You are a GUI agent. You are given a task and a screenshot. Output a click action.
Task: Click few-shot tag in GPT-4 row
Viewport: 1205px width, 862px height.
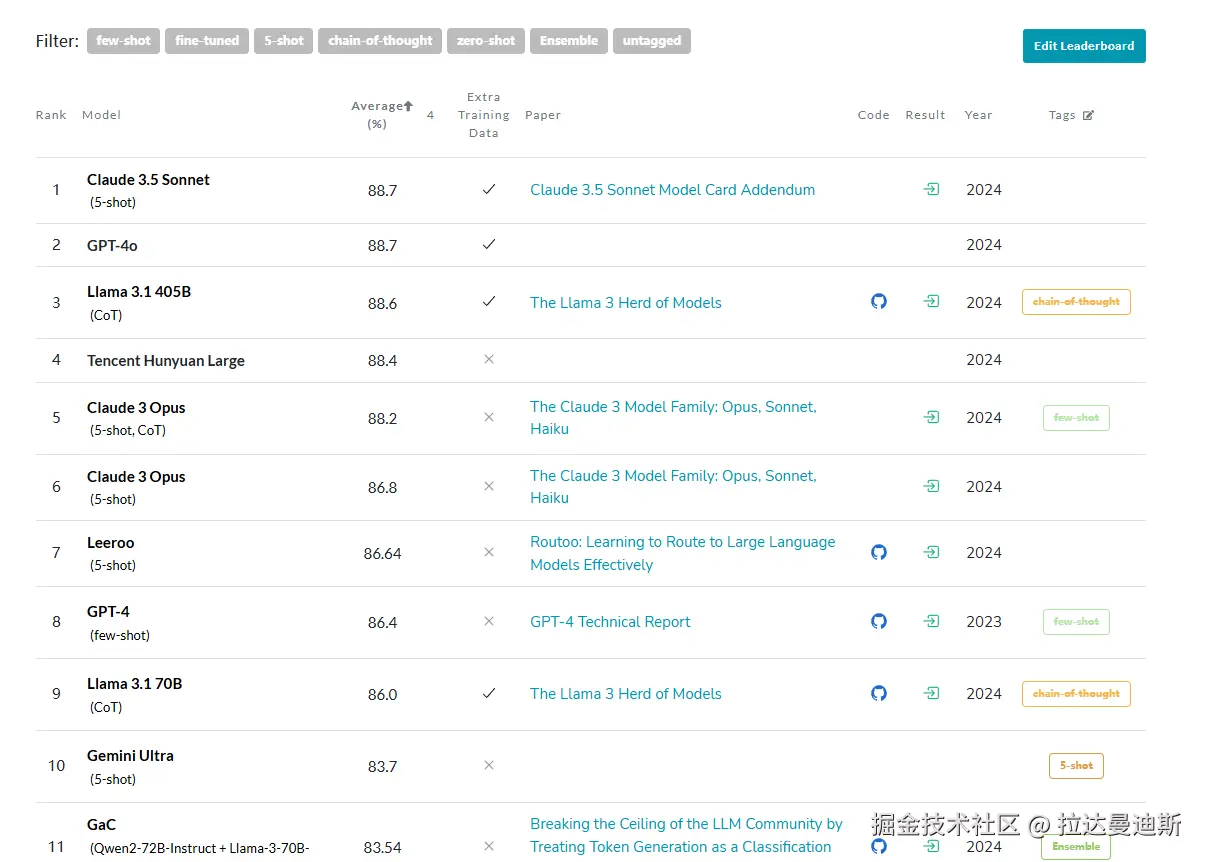click(x=1076, y=622)
